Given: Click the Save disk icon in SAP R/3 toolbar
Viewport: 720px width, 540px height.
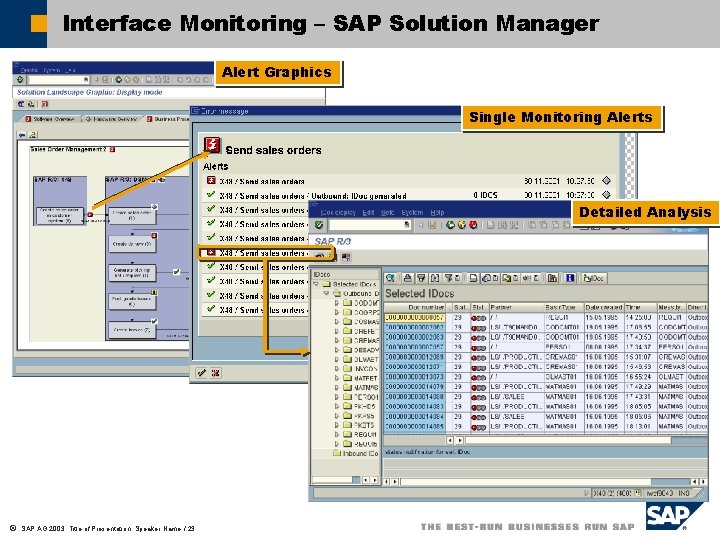Looking at the screenshot, I should (x=432, y=225).
